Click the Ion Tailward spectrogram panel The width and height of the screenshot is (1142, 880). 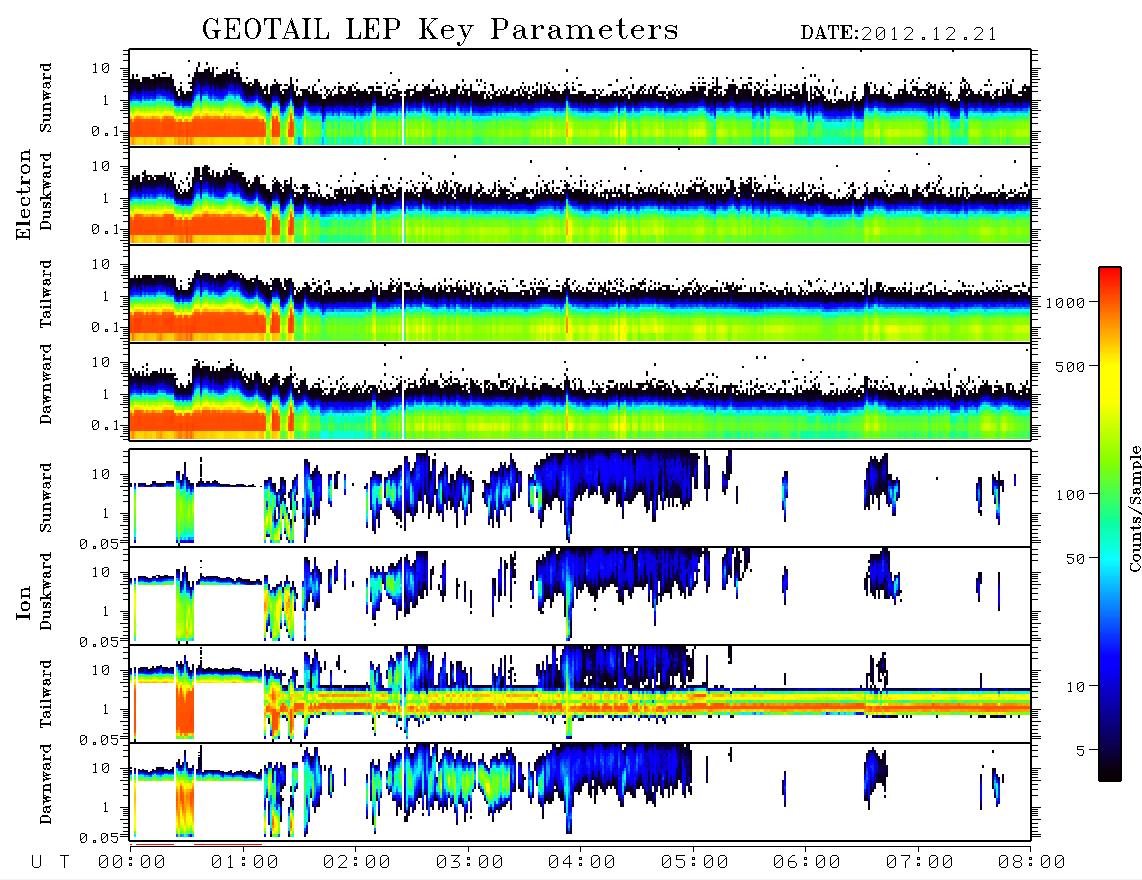point(580,694)
